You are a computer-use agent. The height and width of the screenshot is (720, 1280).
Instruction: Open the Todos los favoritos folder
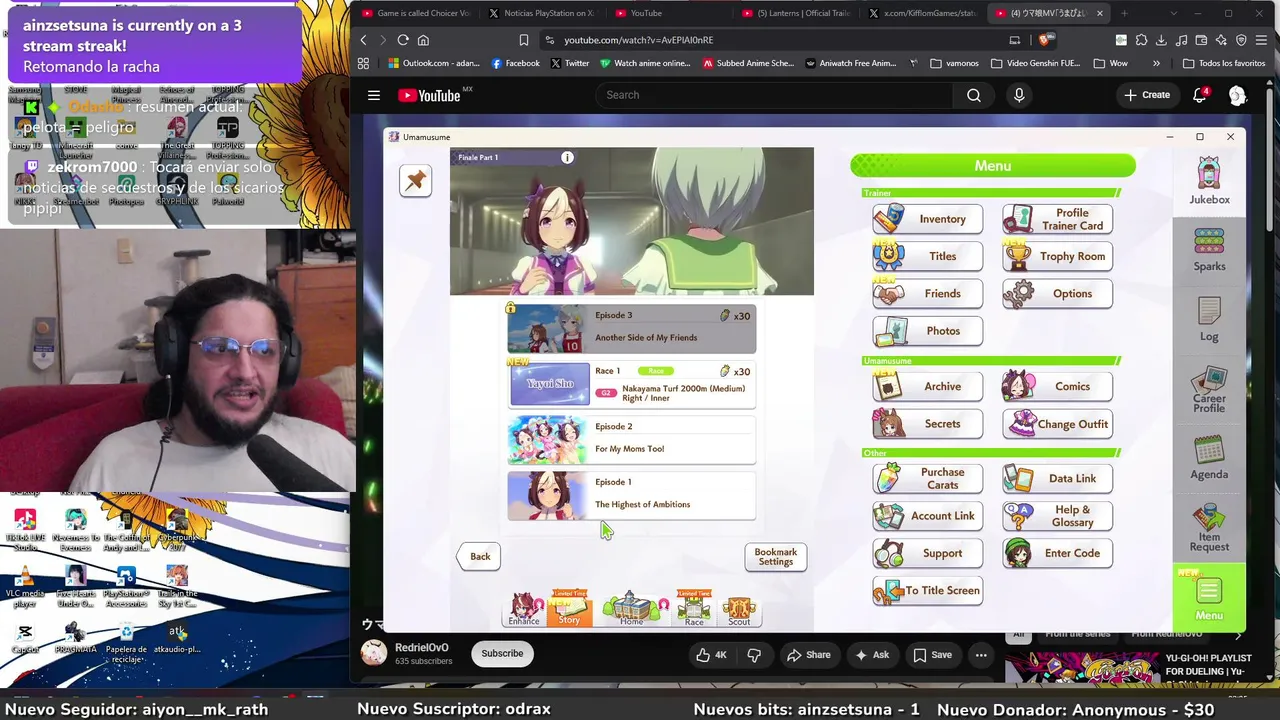coord(1224,63)
